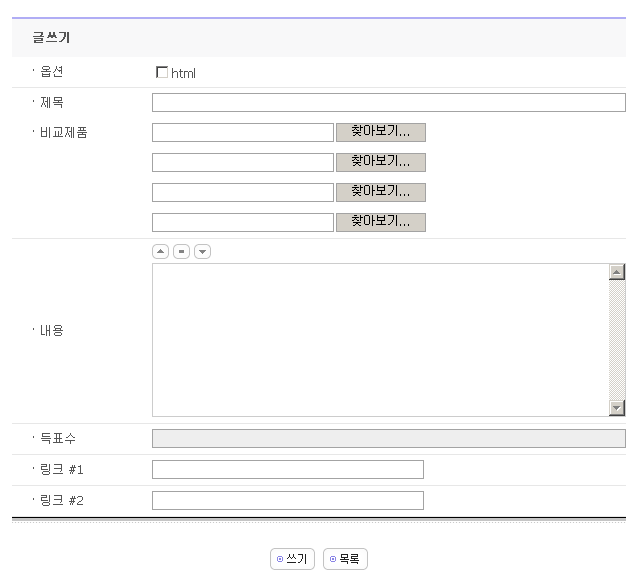Enable the html option checkbox

[162, 72]
